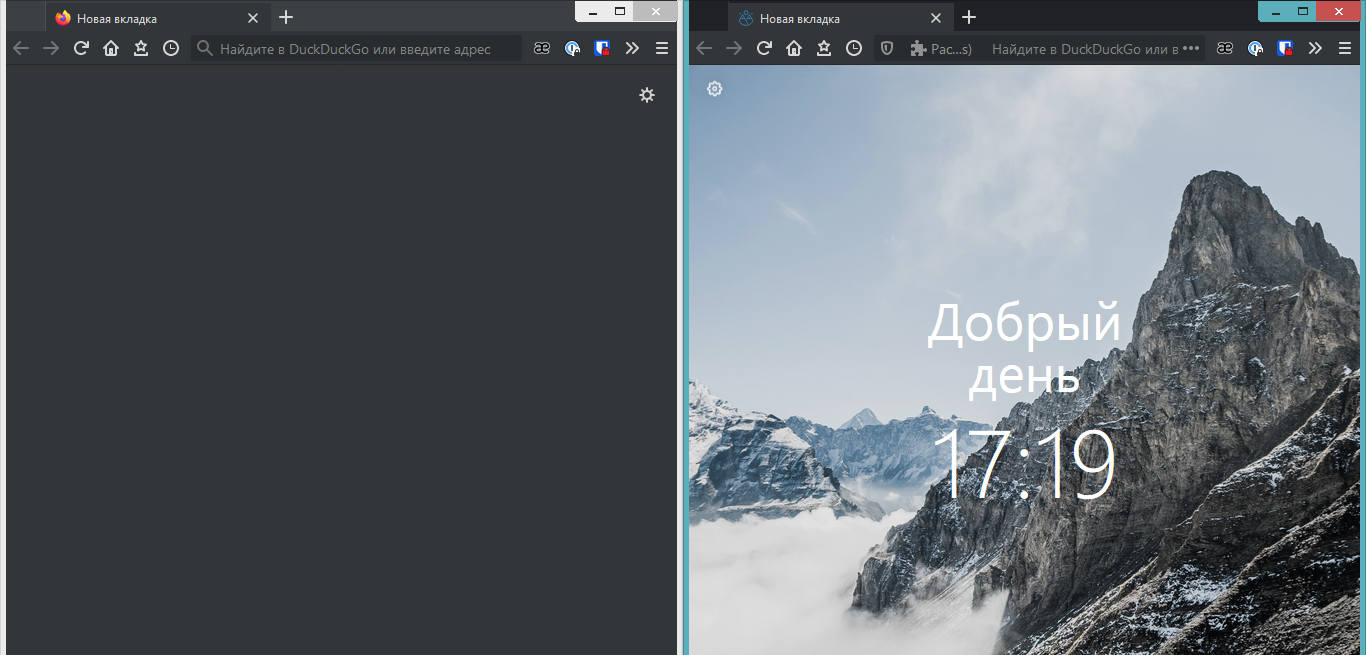Close the Новая вкладка tab in right window
1366x655 pixels.
[936, 18]
